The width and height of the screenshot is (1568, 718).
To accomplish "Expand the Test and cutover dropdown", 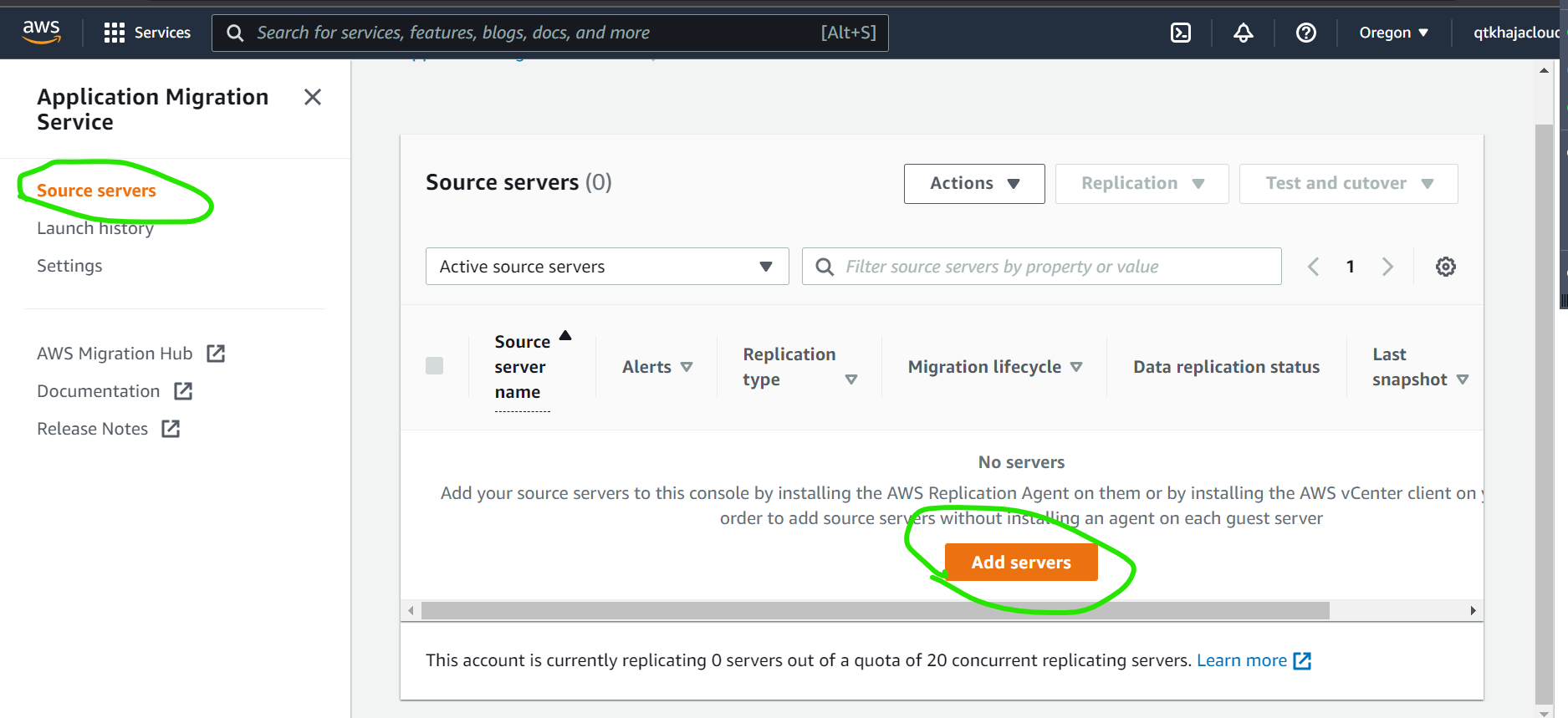I will pos(1348,184).
